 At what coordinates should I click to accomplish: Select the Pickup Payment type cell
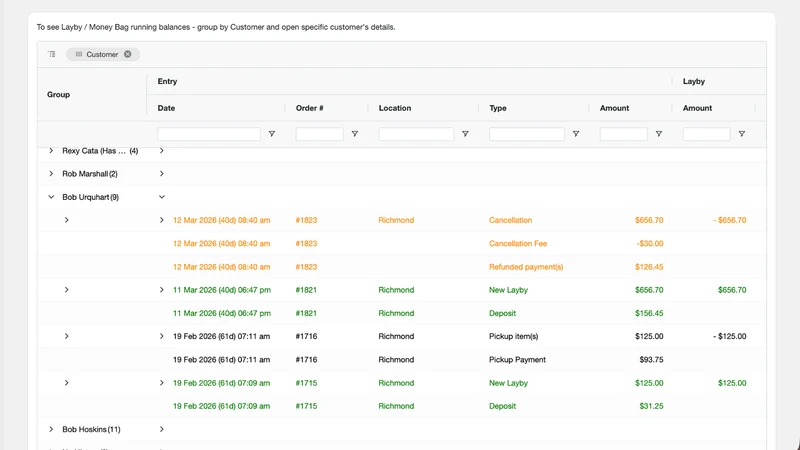point(517,360)
